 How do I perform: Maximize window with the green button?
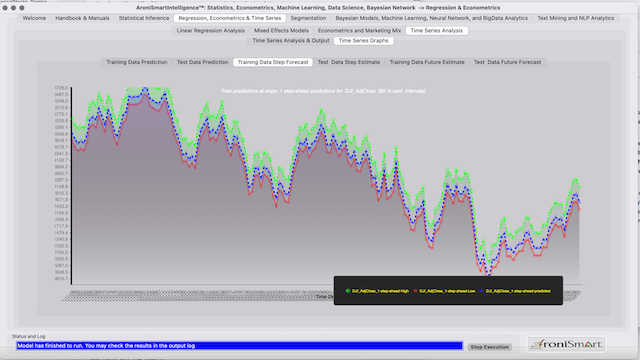pos(22,8)
